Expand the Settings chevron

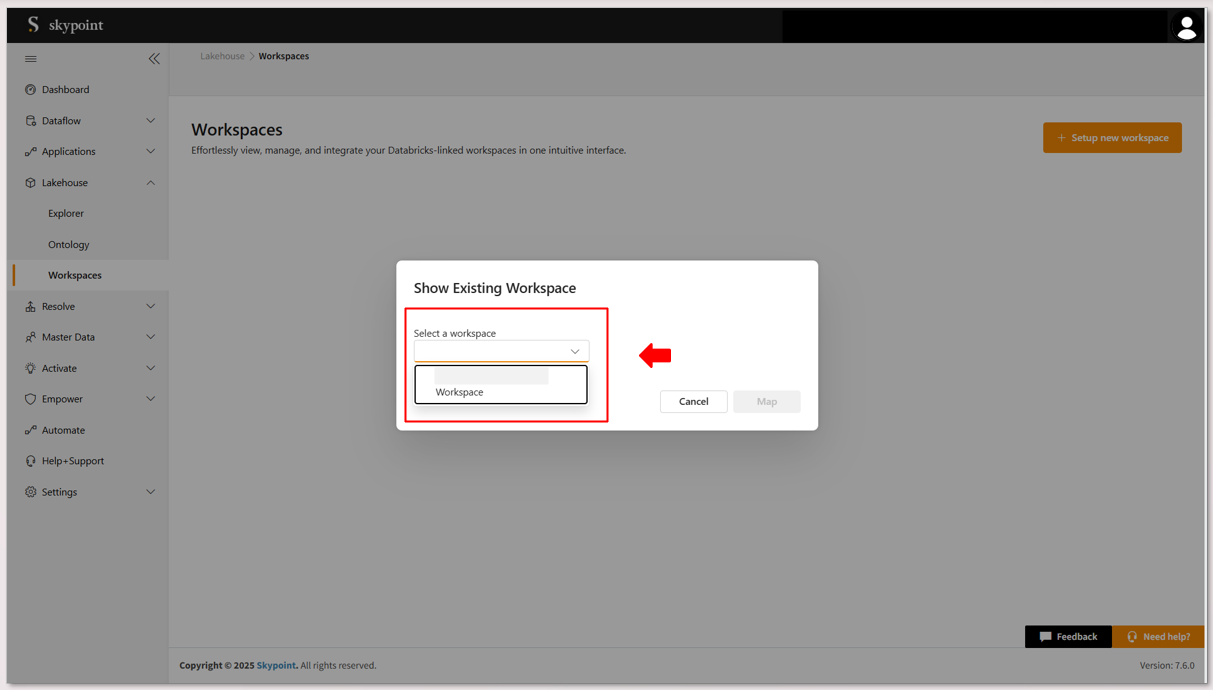pyautogui.click(x=150, y=492)
